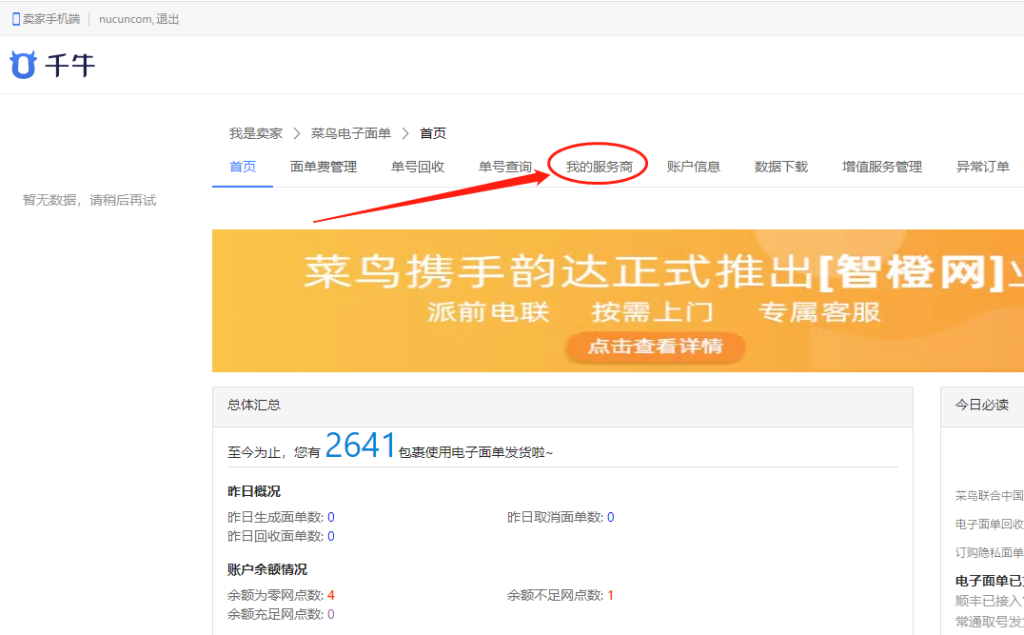The height and width of the screenshot is (635, 1024).
Task: Select the 首页 tab
Action: coord(242,167)
